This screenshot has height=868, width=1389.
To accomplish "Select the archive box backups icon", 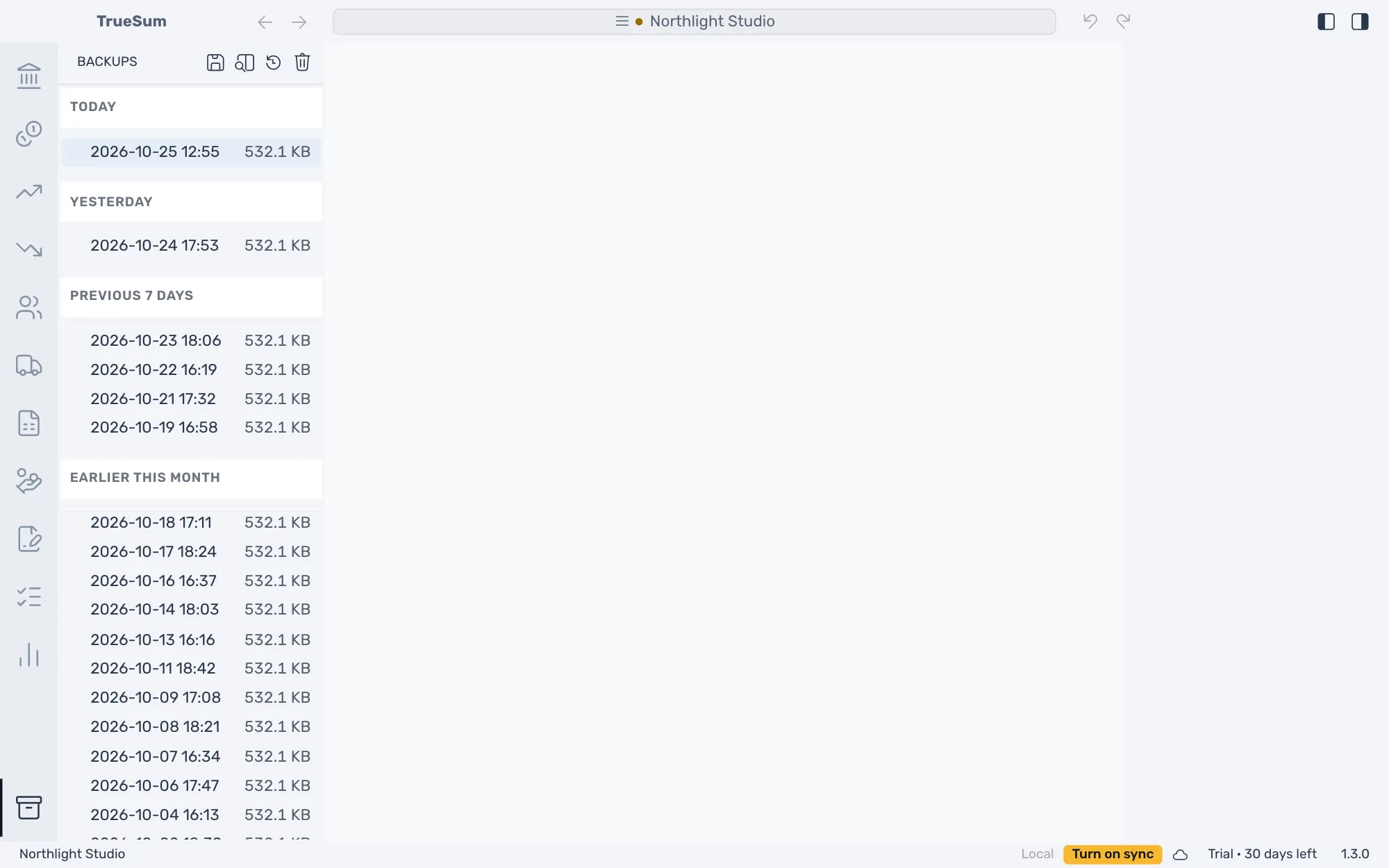I will coord(28,808).
